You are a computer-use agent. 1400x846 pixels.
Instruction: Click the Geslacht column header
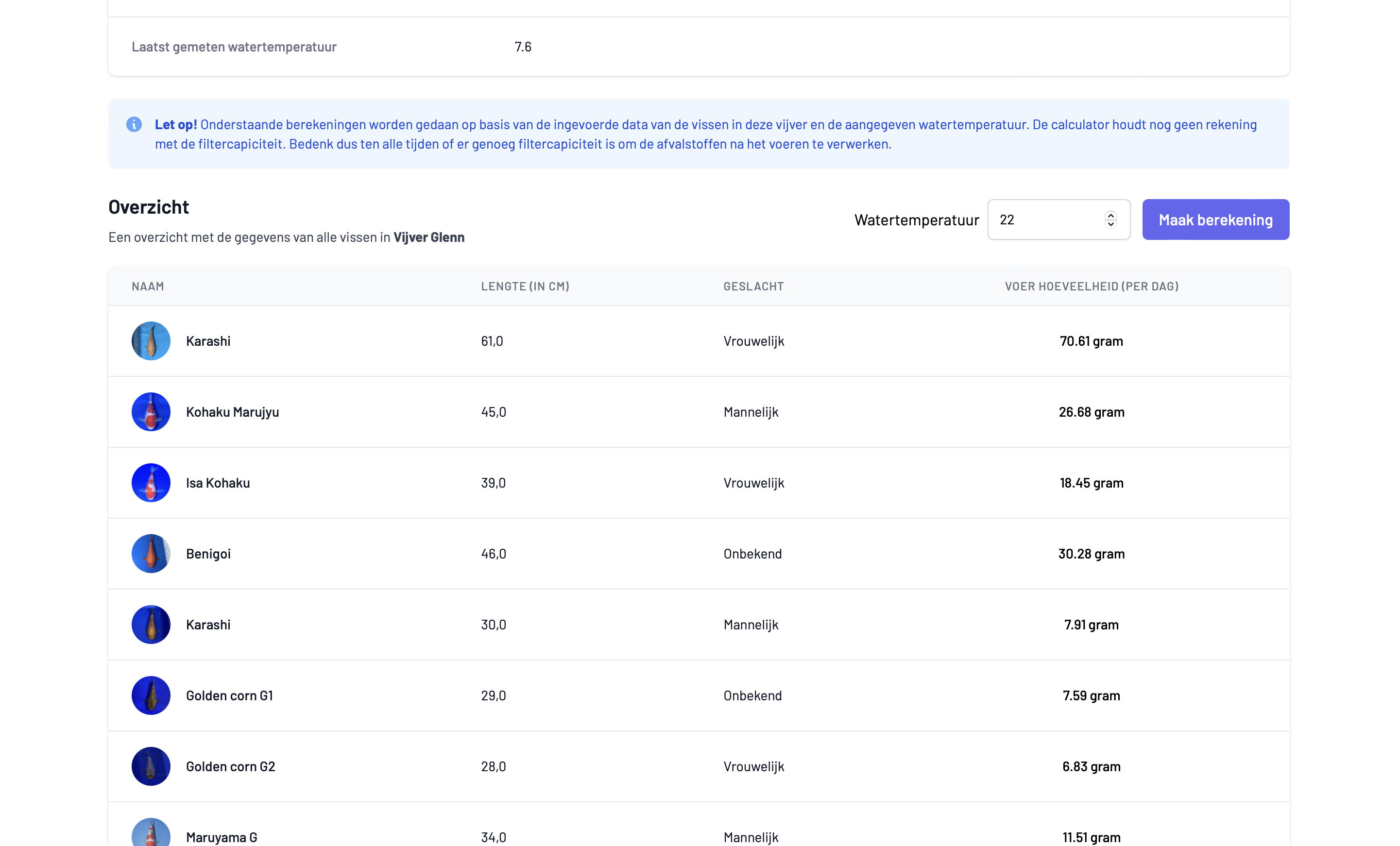pyautogui.click(x=753, y=287)
